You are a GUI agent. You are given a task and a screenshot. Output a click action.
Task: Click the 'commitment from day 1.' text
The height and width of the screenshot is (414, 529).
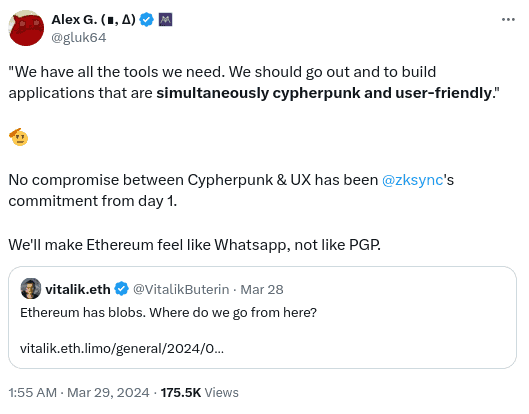point(93,201)
